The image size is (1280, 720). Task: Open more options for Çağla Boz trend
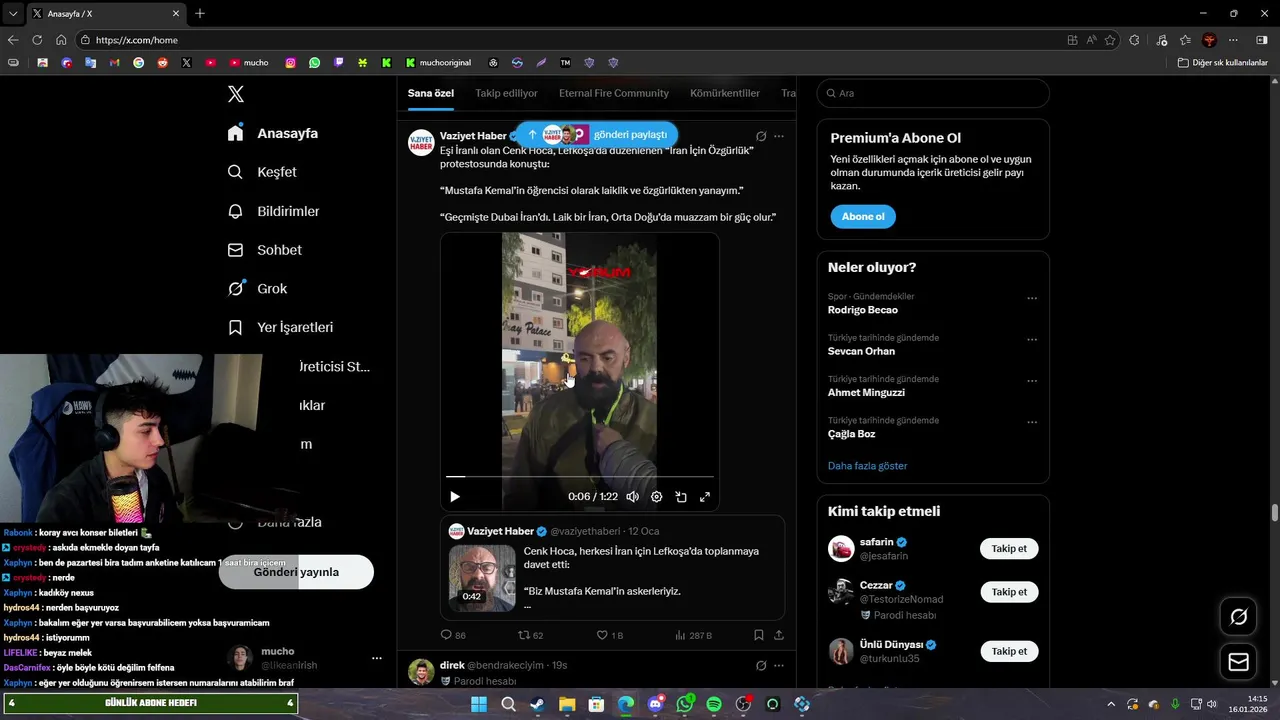pyautogui.click(x=1032, y=422)
